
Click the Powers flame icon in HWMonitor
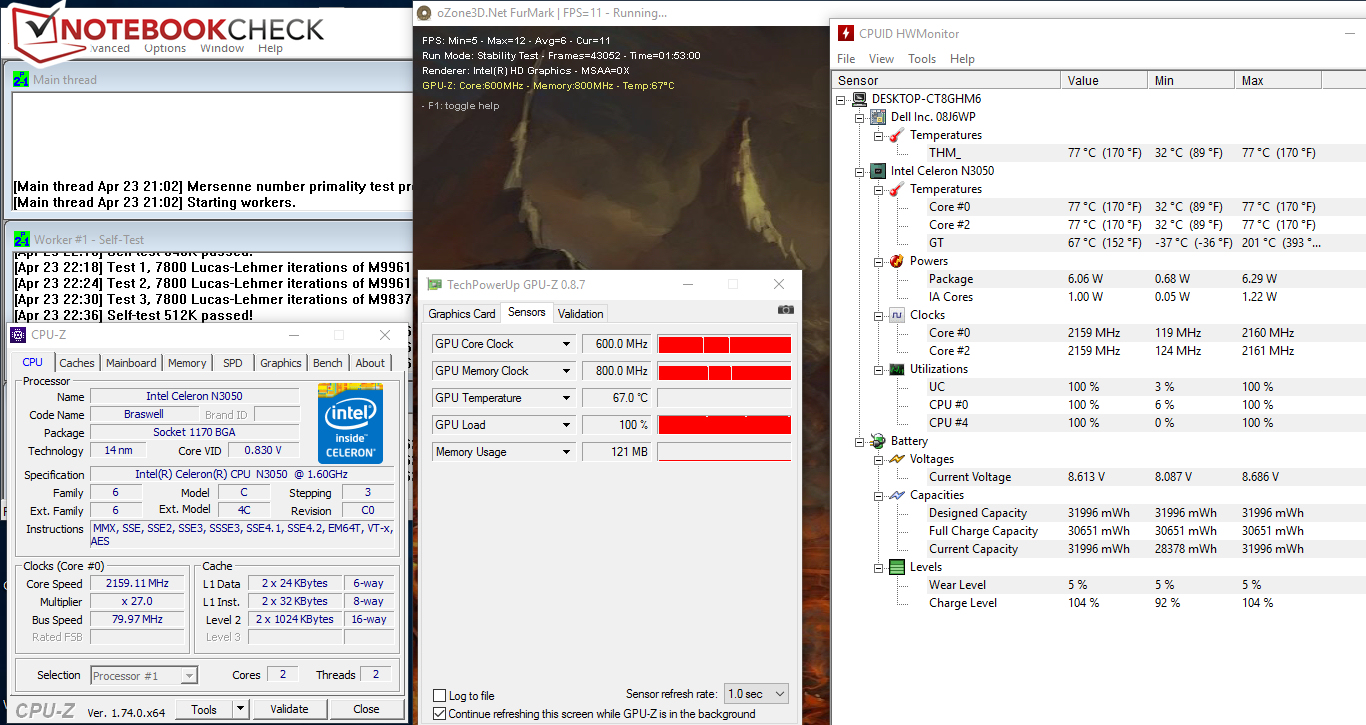(897, 261)
